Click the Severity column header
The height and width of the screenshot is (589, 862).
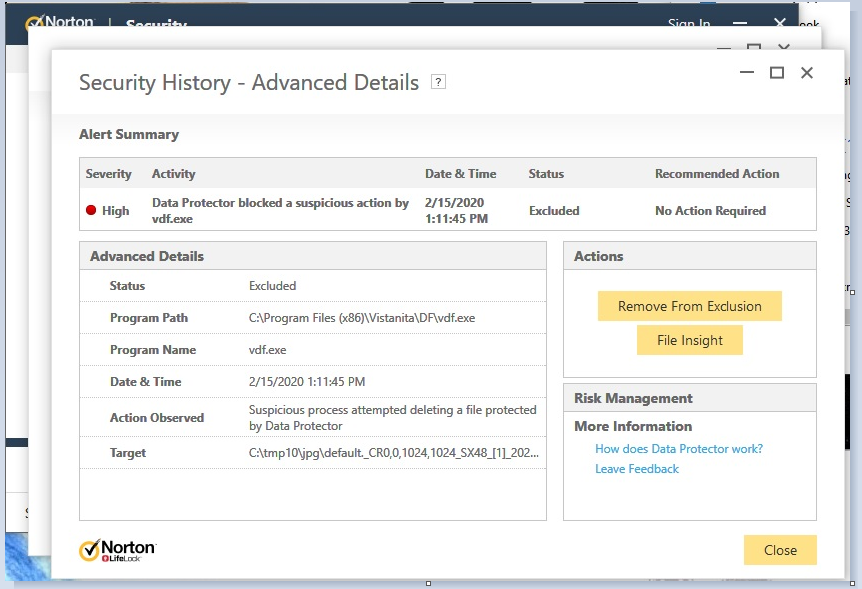tap(108, 174)
